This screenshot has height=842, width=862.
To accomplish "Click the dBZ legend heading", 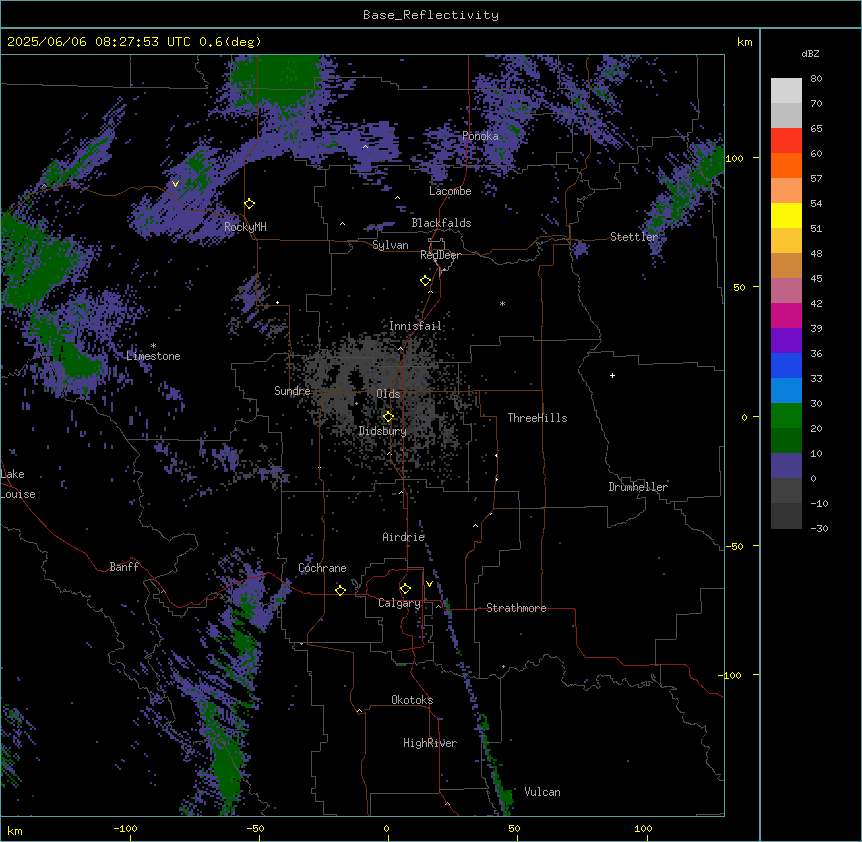I will [810, 54].
